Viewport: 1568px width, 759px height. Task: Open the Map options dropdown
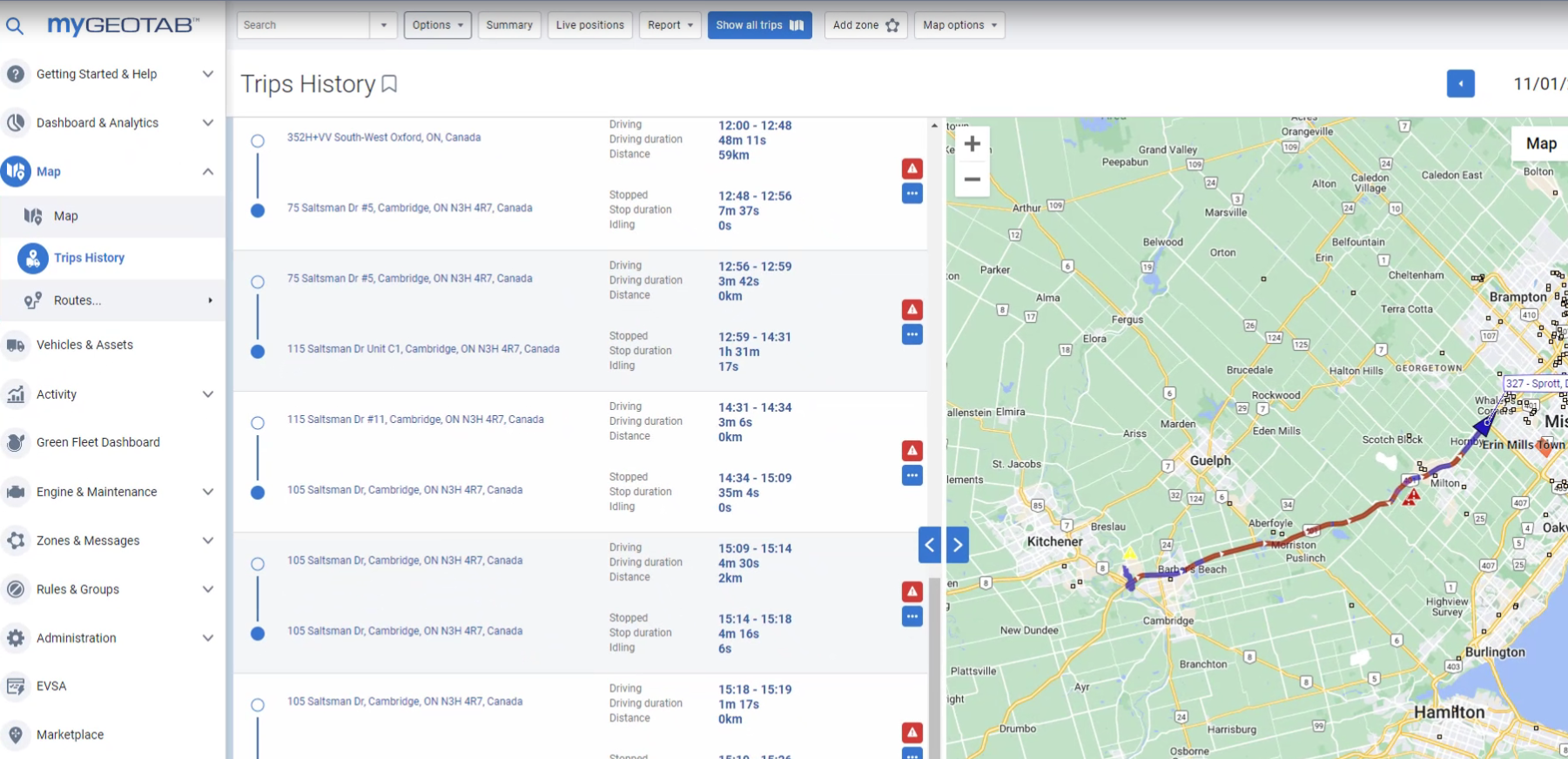(959, 25)
